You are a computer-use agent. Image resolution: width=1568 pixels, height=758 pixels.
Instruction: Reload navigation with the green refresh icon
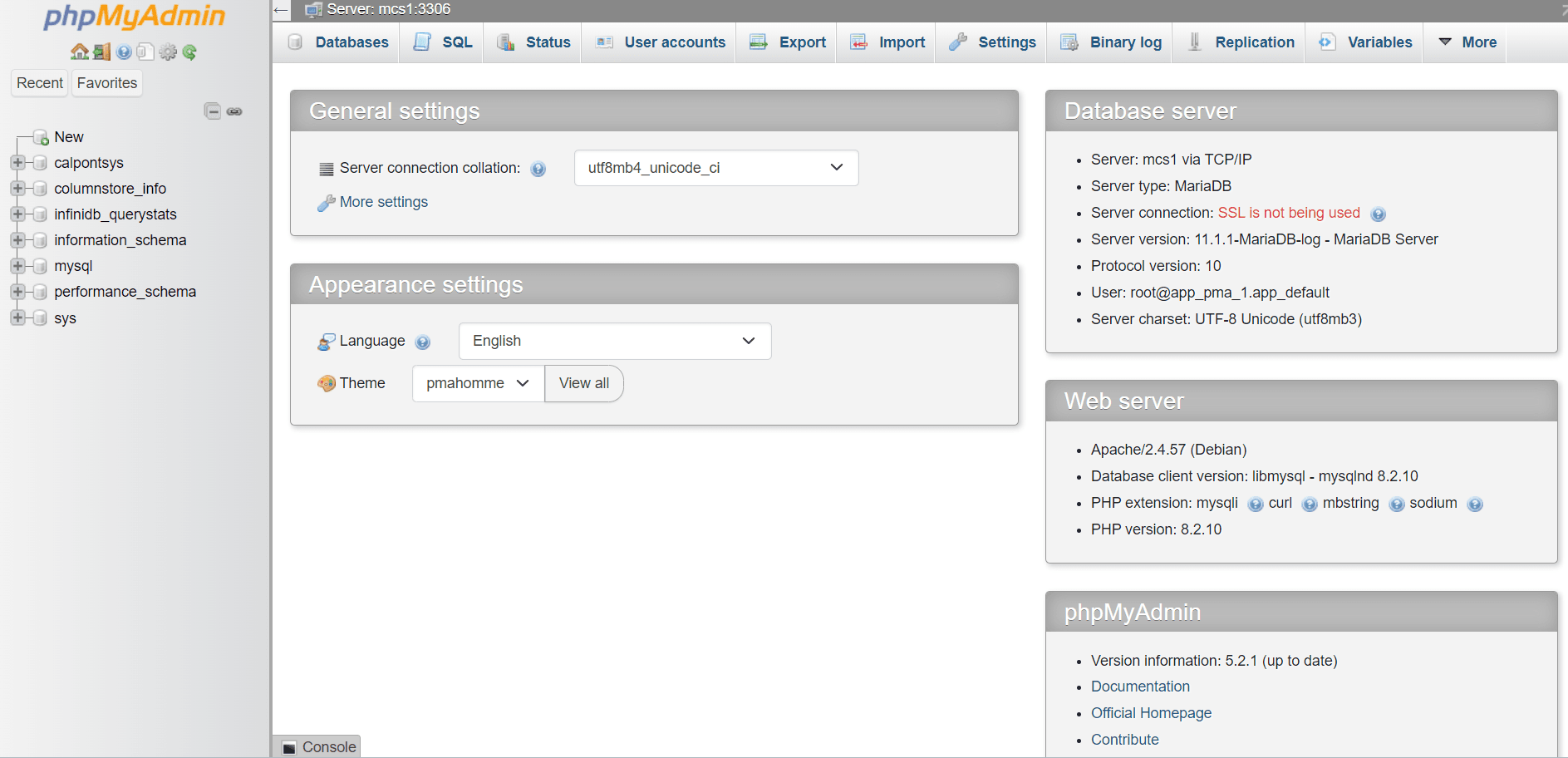click(x=189, y=52)
